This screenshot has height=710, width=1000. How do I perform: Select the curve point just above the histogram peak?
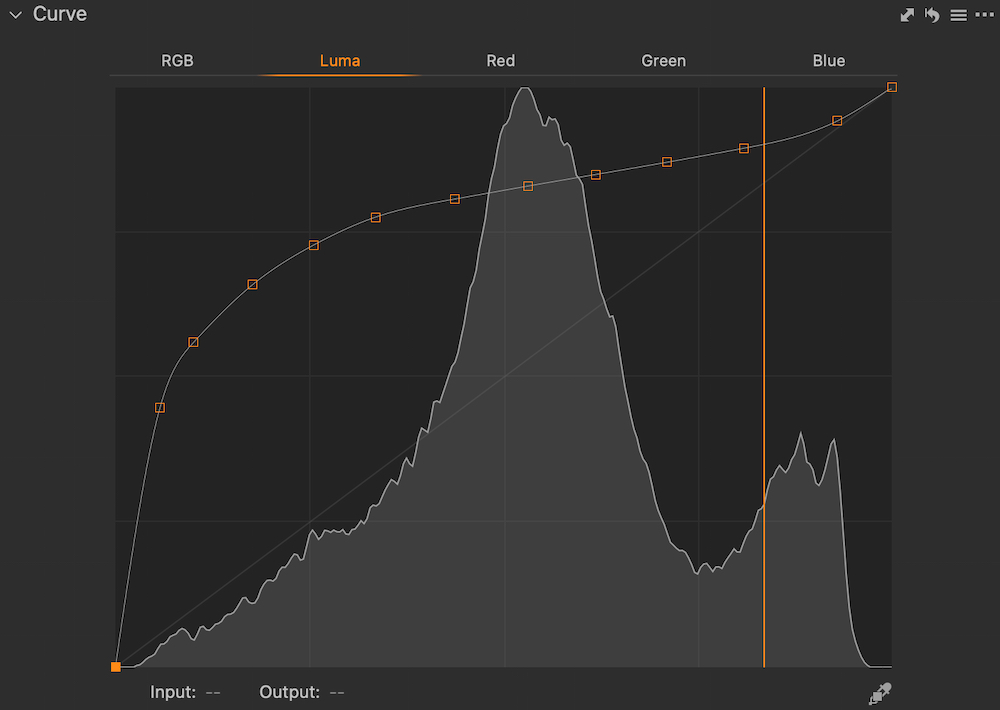(529, 186)
